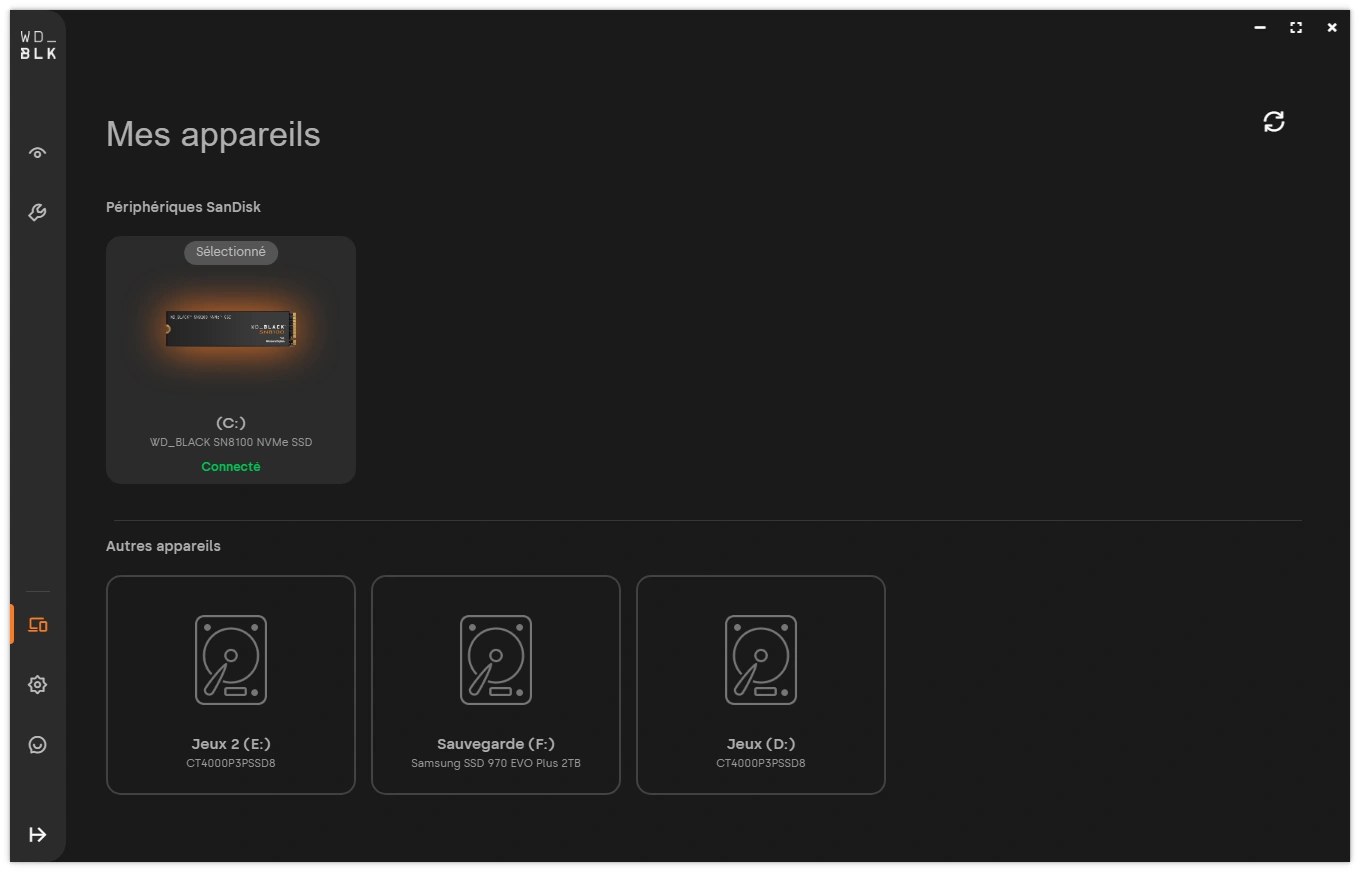The image size is (1360, 872).
Task: Open the settings gear icon
Action: pos(37,685)
